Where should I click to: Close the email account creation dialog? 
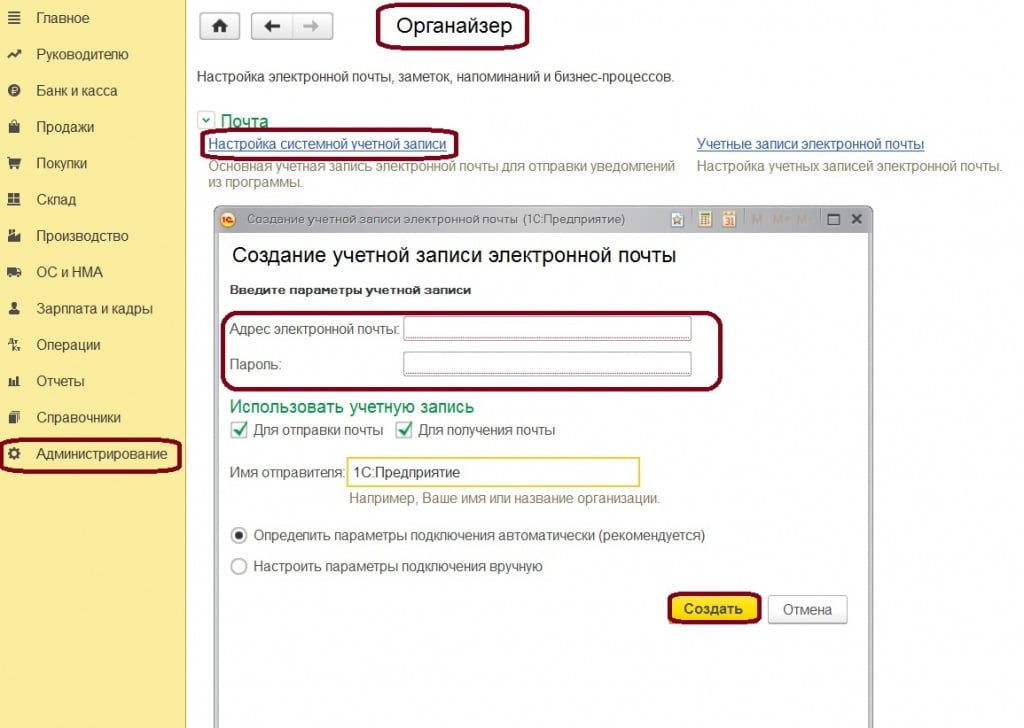(857, 219)
